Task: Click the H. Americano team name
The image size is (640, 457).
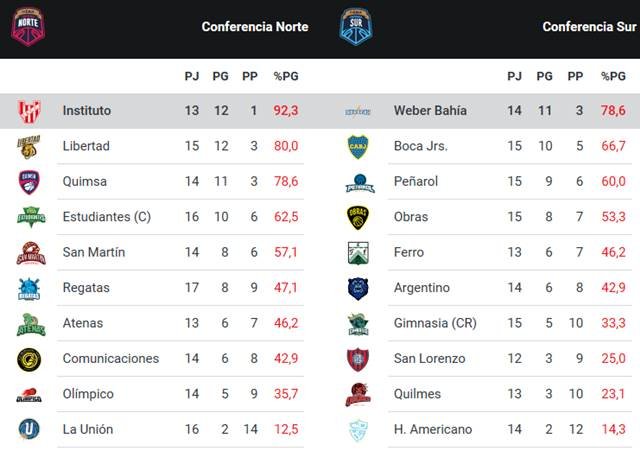Action: click(433, 430)
